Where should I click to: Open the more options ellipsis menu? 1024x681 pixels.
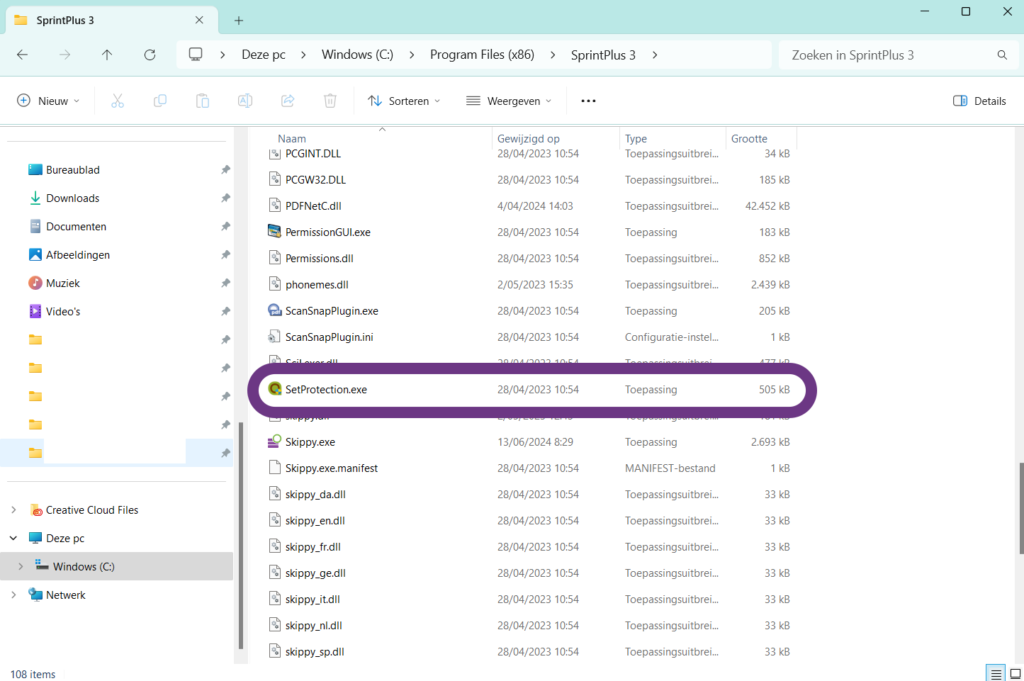coord(588,101)
